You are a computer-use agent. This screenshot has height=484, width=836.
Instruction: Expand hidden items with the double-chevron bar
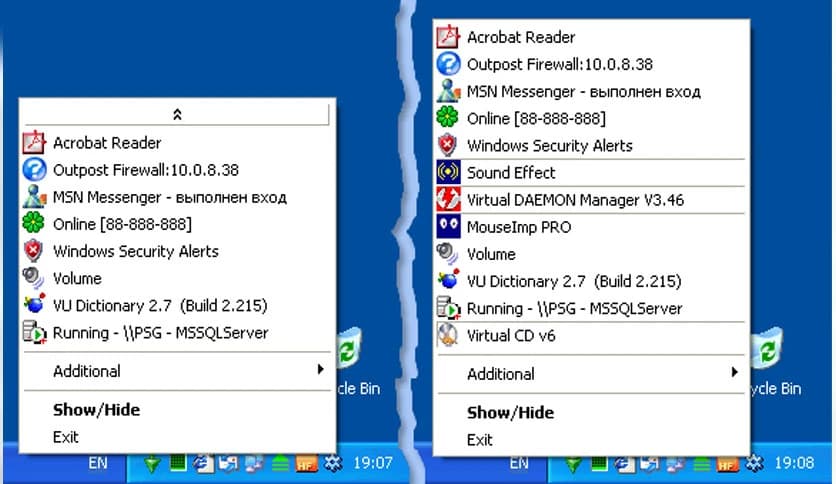[x=177, y=116]
